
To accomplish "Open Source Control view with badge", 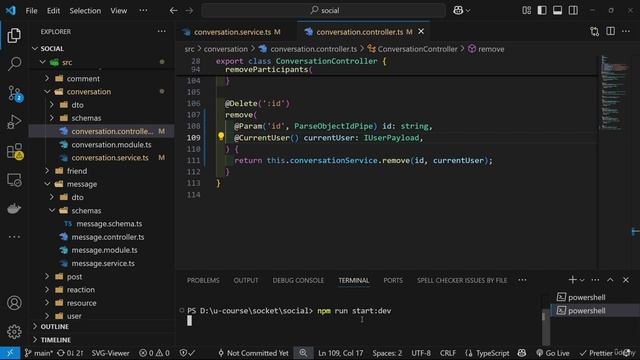I will pos(15,93).
